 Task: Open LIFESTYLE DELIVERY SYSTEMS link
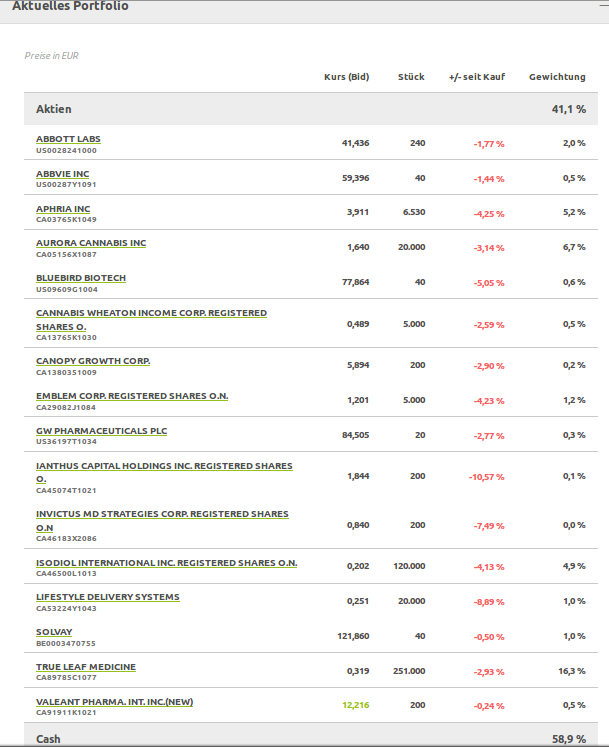(x=108, y=597)
